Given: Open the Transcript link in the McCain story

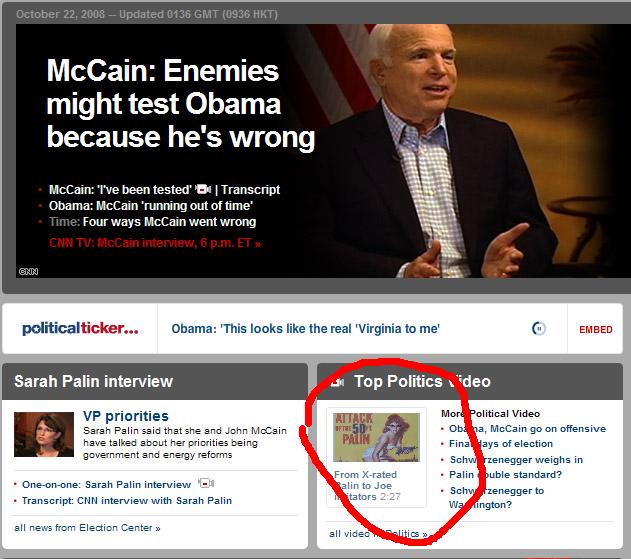Looking at the screenshot, I should tap(250, 190).
